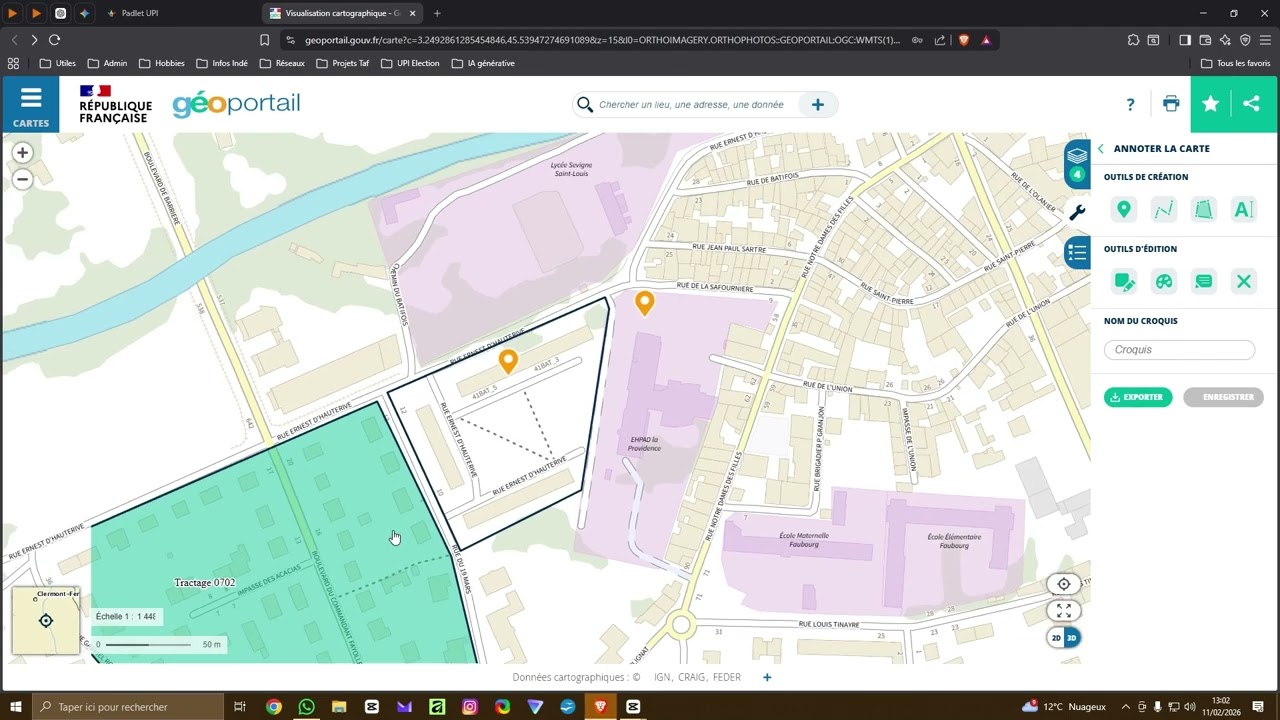The image size is (1280, 720).
Task: Click the geoportail.gouv.fr address bar
Action: [602, 40]
